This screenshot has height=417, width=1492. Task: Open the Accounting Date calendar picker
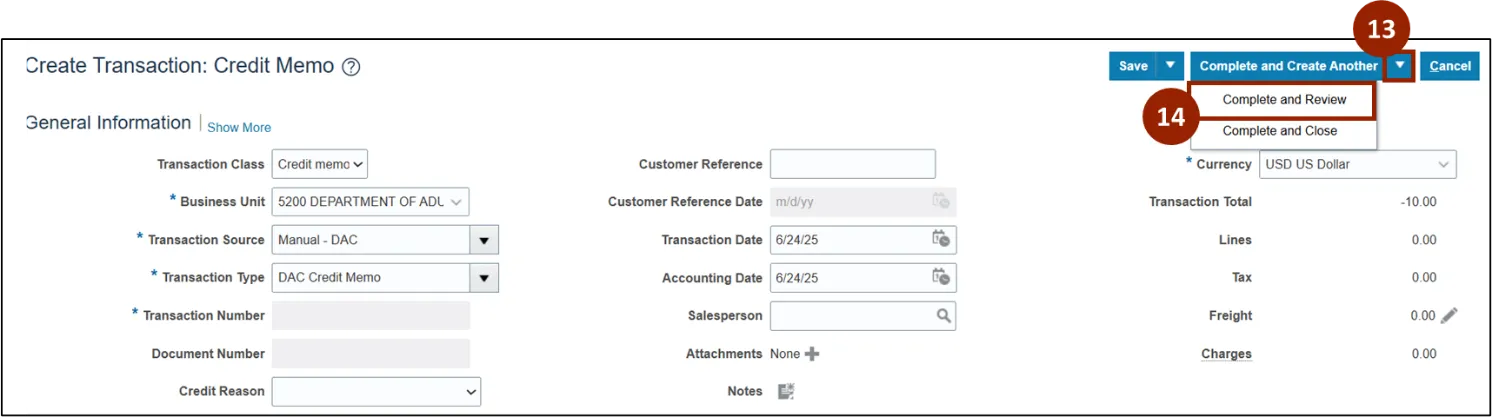click(940, 278)
